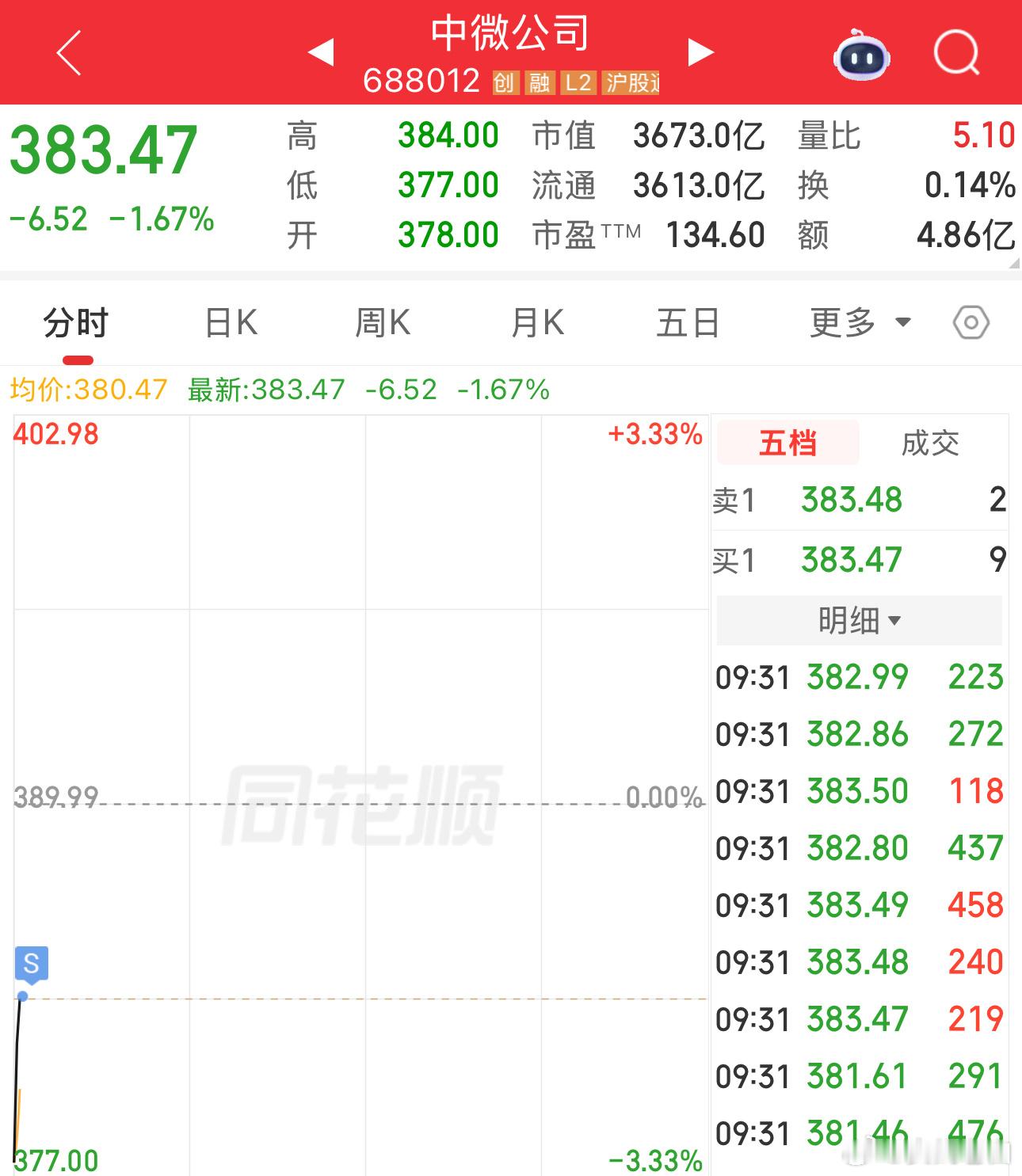This screenshot has height=1176, width=1022.
Task: Expand quote details via corner triangle
Action: click(x=1013, y=262)
